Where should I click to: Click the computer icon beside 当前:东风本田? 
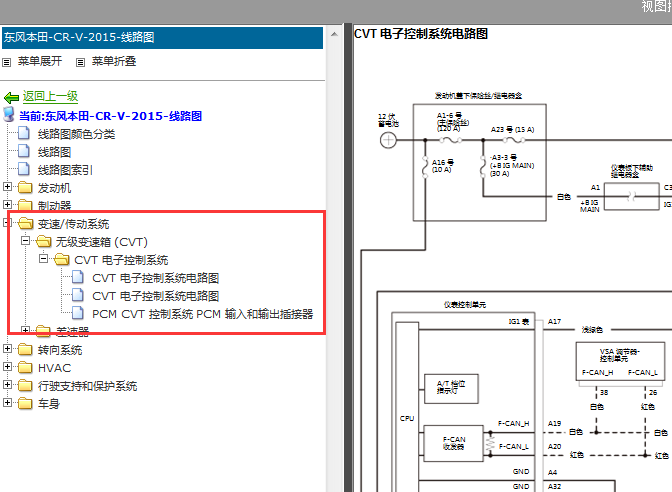coord(9,114)
